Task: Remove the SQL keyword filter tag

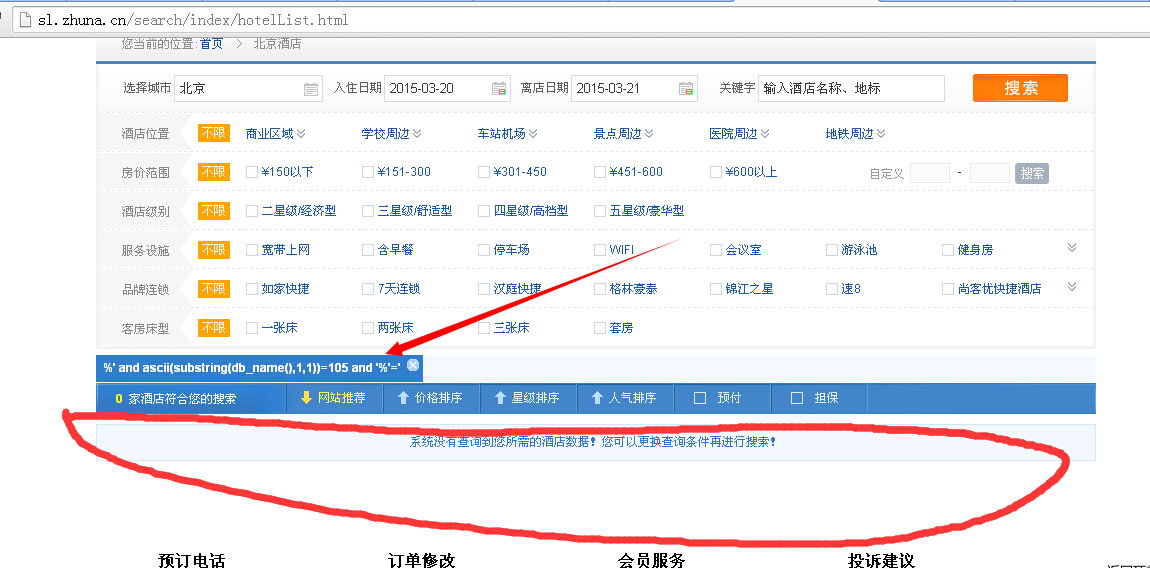Action: (x=413, y=365)
